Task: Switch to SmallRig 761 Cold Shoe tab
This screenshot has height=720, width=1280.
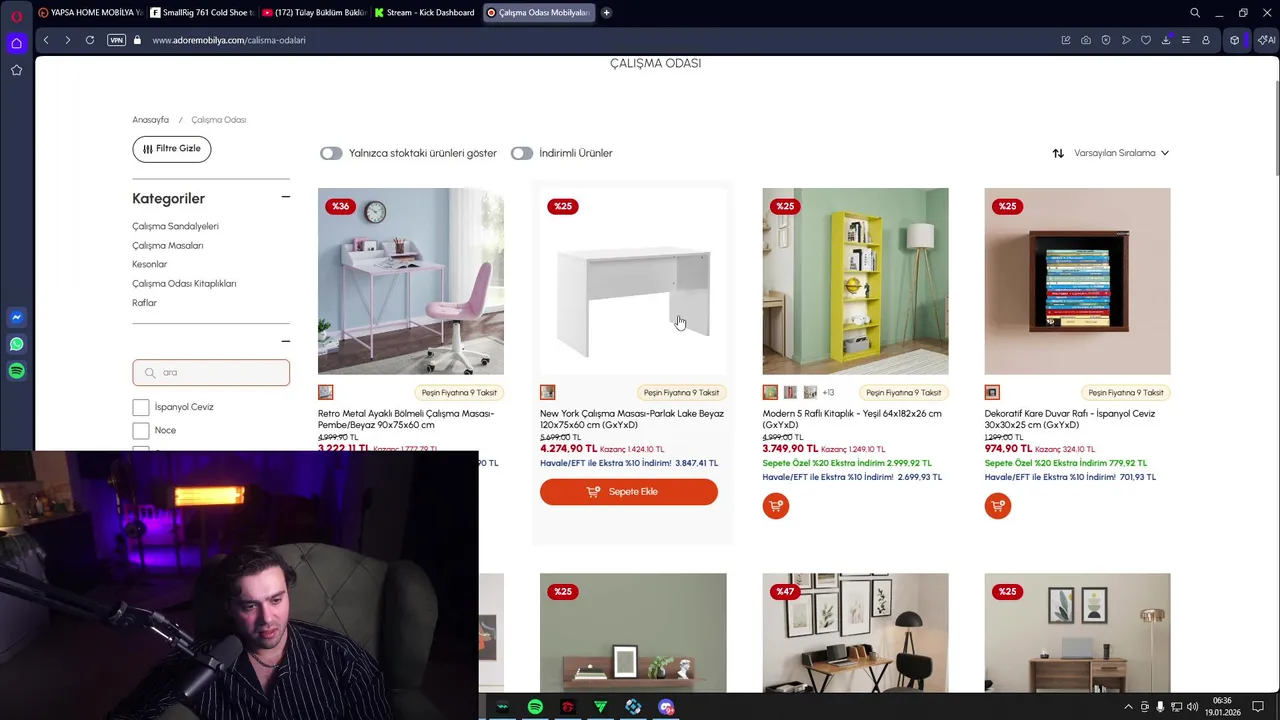Action: 202,13
